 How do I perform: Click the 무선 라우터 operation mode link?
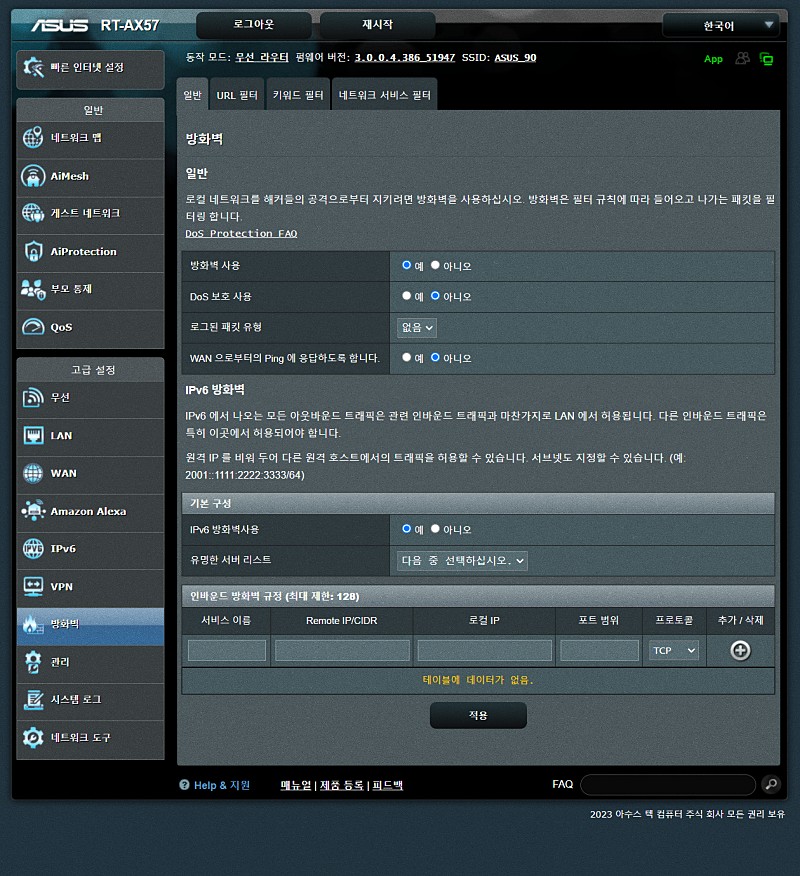tap(262, 58)
